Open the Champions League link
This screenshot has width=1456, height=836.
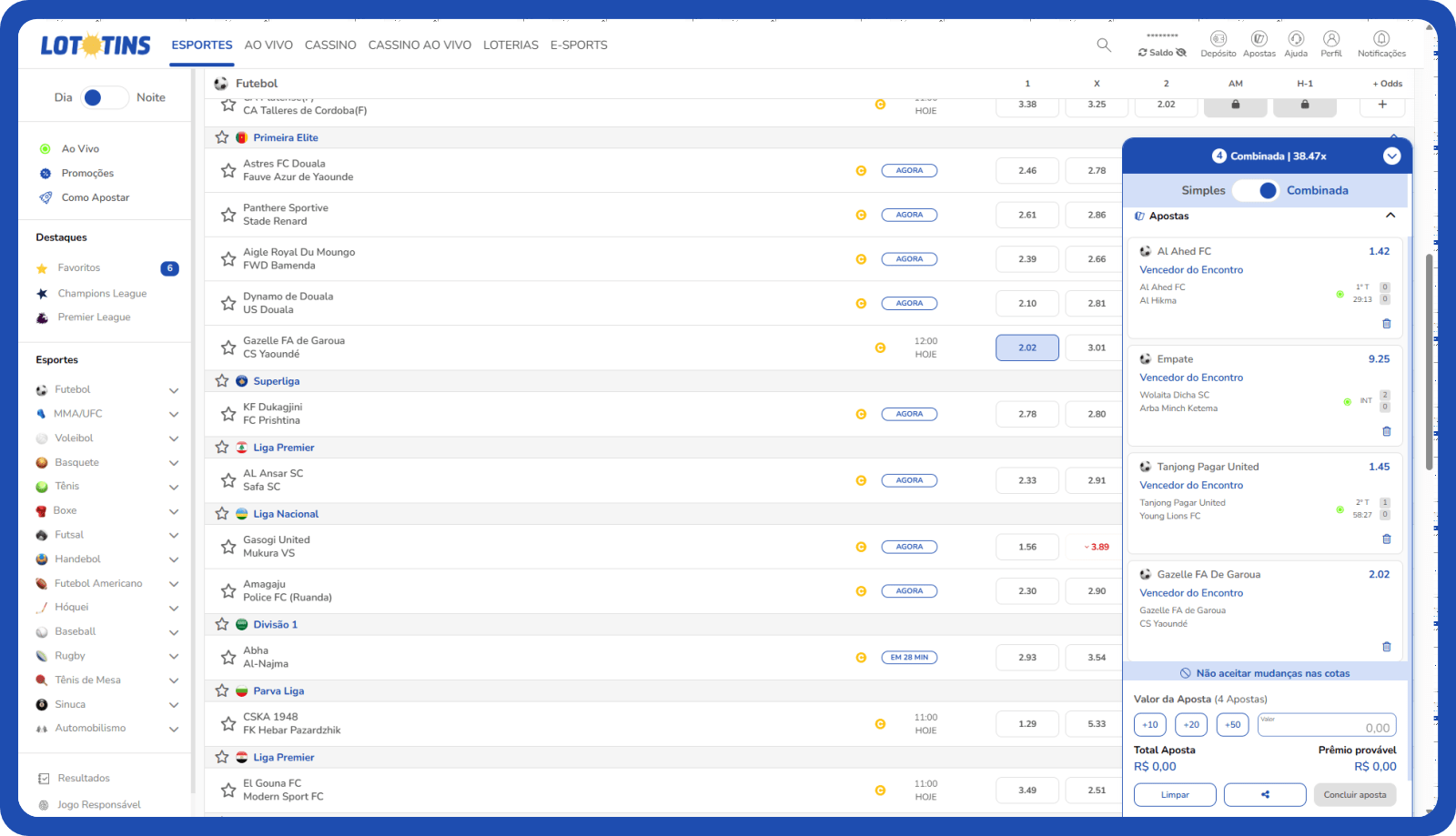coord(102,294)
